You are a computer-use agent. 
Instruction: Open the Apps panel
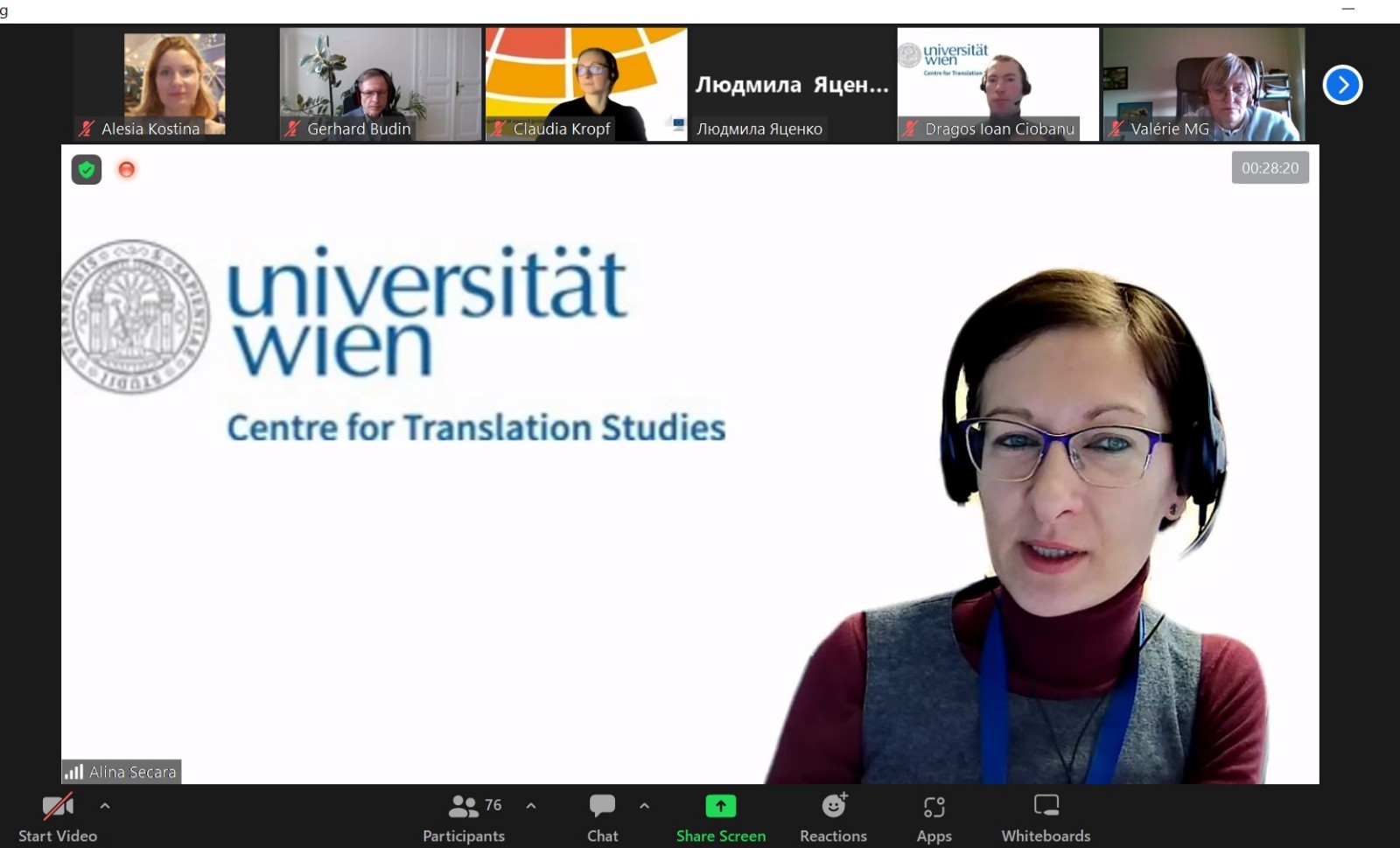click(x=934, y=819)
